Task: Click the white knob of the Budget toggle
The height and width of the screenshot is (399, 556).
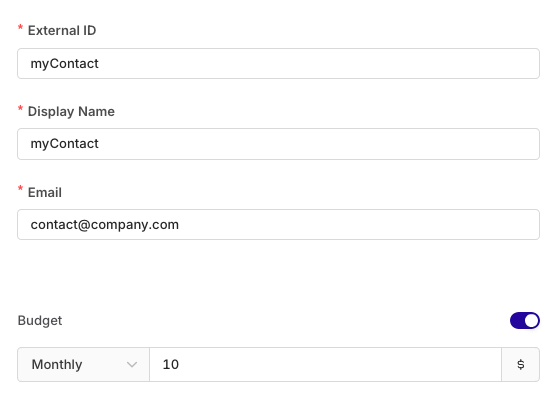Action: point(531,321)
